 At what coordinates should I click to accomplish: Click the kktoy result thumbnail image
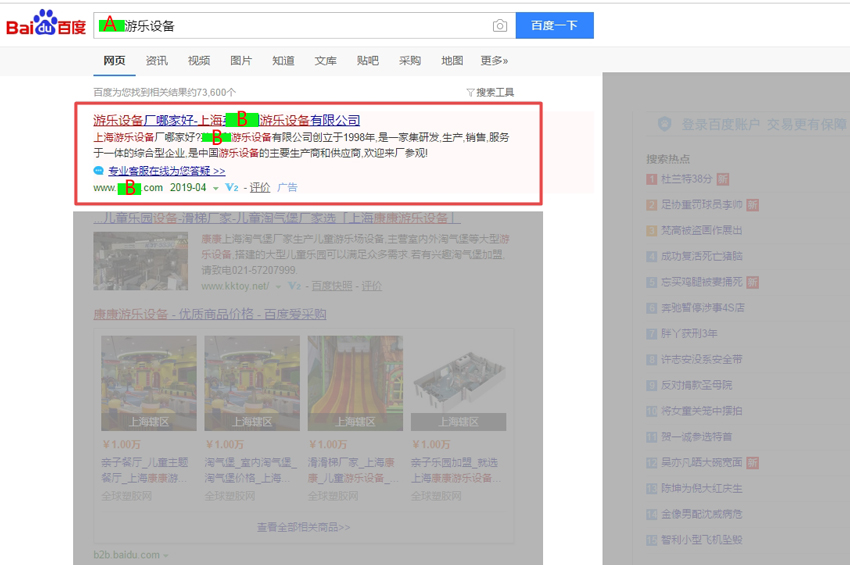(141, 261)
